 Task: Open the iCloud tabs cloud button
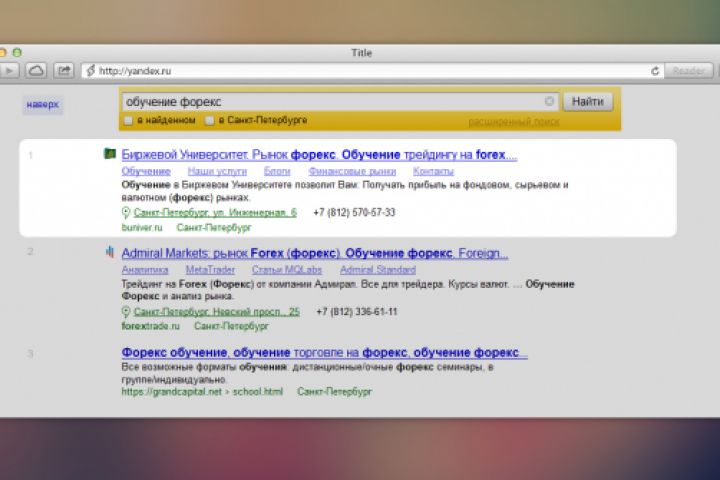click(36, 71)
